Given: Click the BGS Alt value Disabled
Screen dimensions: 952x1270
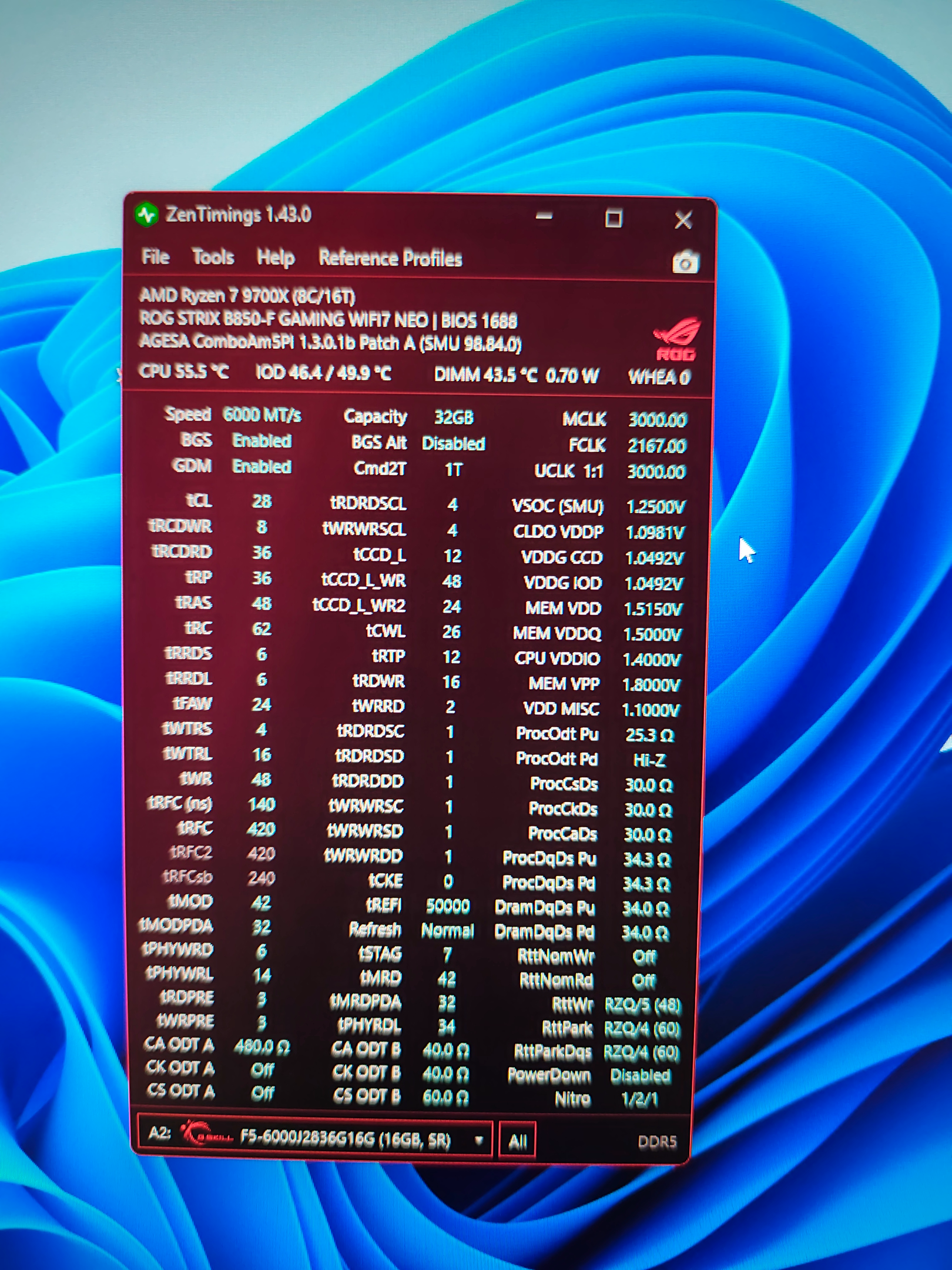Looking at the screenshot, I should 454,443.
